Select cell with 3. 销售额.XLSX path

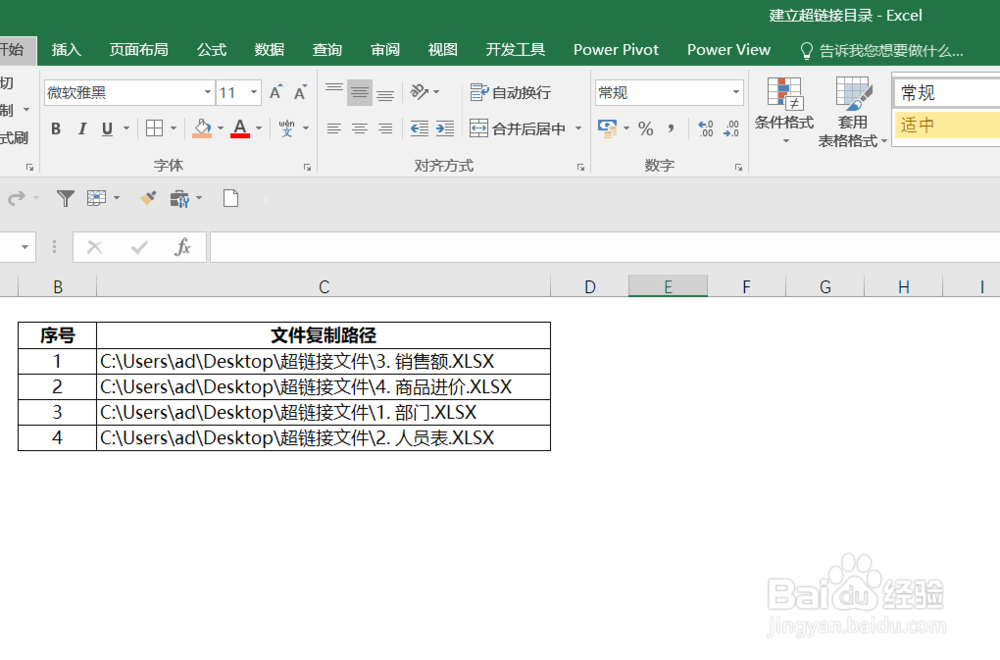(323, 362)
